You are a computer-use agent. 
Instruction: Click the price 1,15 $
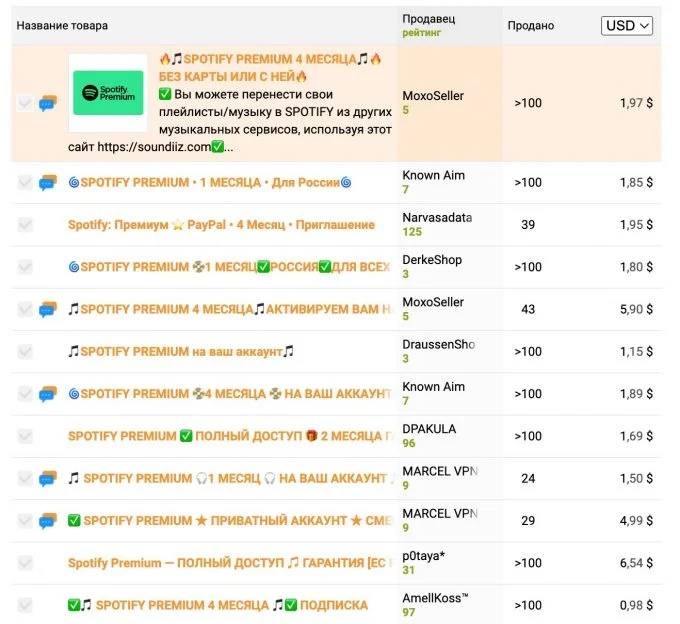point(636,352)
